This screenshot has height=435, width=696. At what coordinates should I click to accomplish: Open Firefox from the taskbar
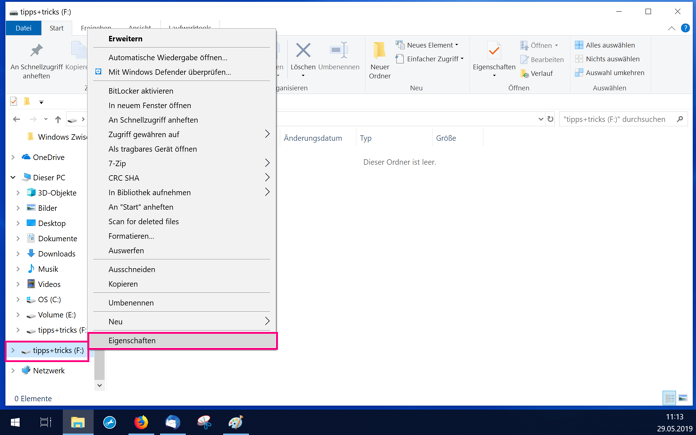(x=141, y=422)
